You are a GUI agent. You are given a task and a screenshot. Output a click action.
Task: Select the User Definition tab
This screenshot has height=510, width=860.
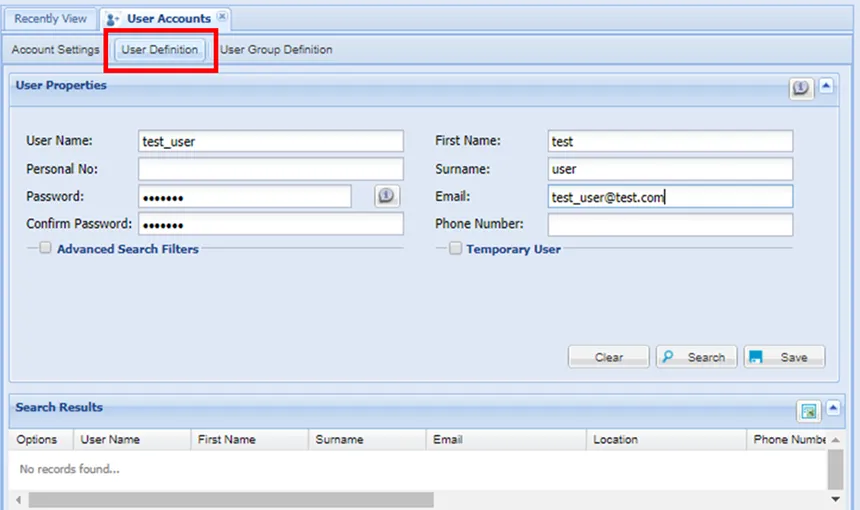point(160,49)
